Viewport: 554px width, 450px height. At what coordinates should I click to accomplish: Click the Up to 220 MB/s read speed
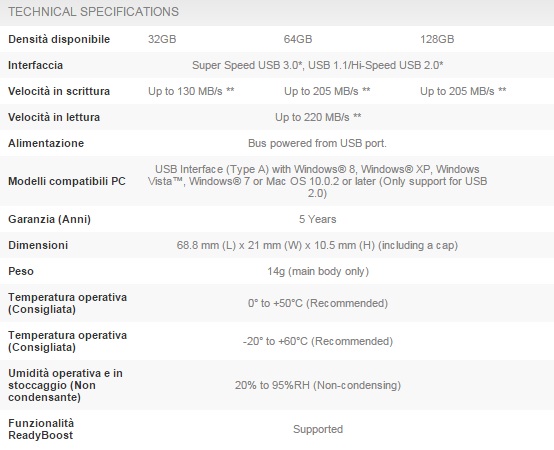318,117
